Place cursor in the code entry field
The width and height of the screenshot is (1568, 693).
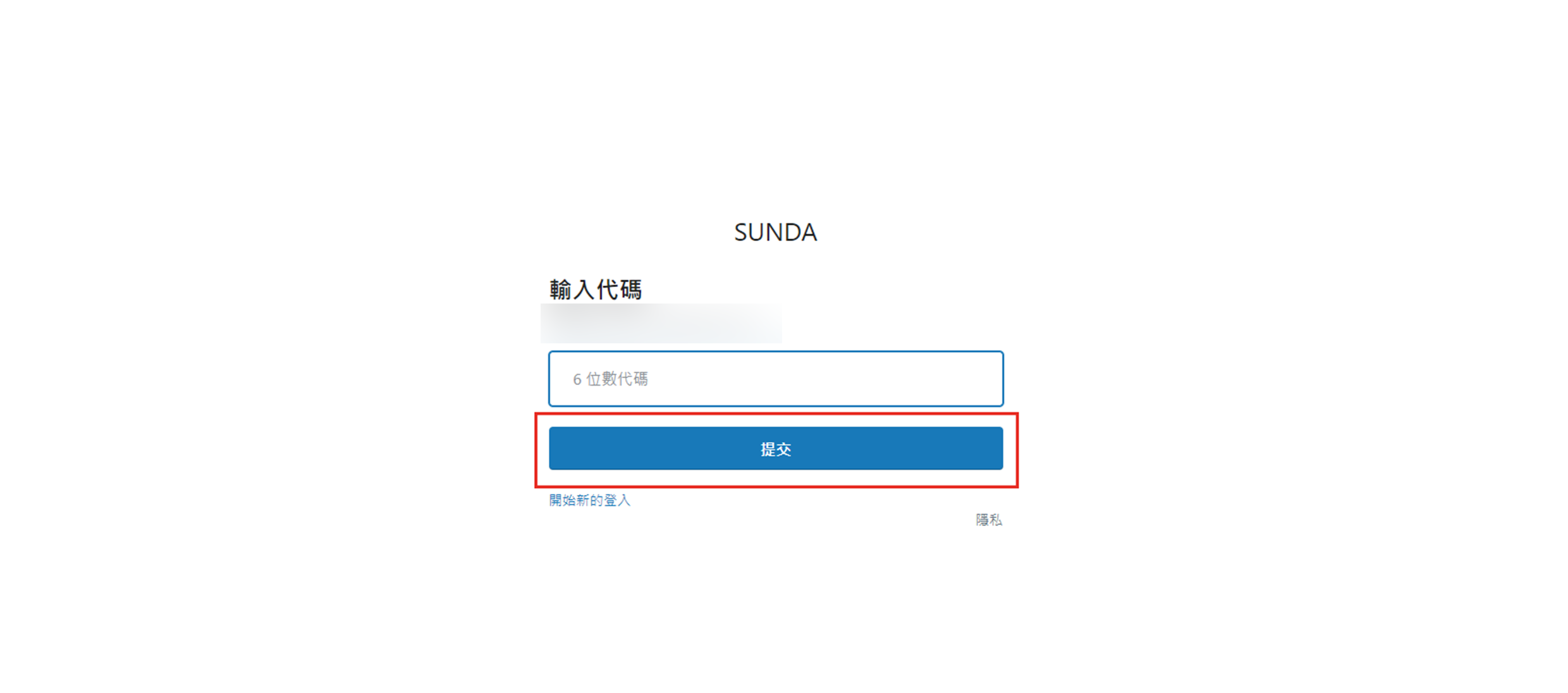(775, 379)
